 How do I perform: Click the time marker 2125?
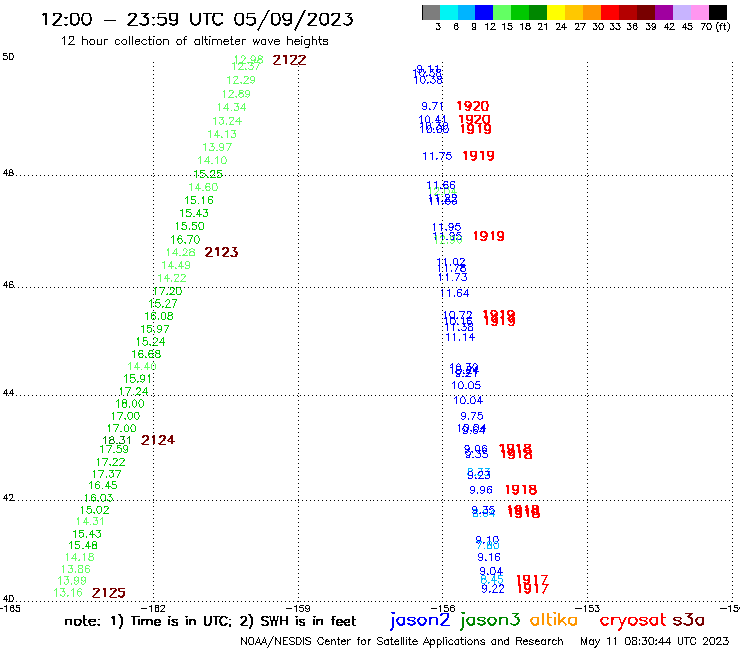tap(109, 593)
